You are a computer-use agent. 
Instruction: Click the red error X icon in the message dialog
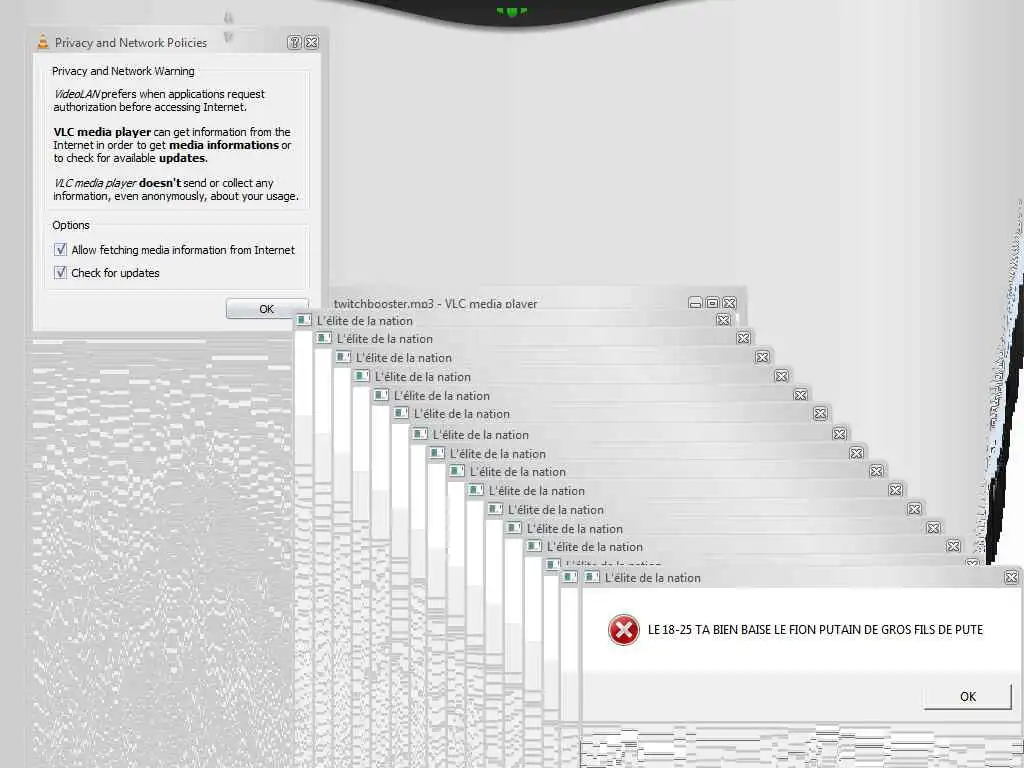(x=624, y=630)
